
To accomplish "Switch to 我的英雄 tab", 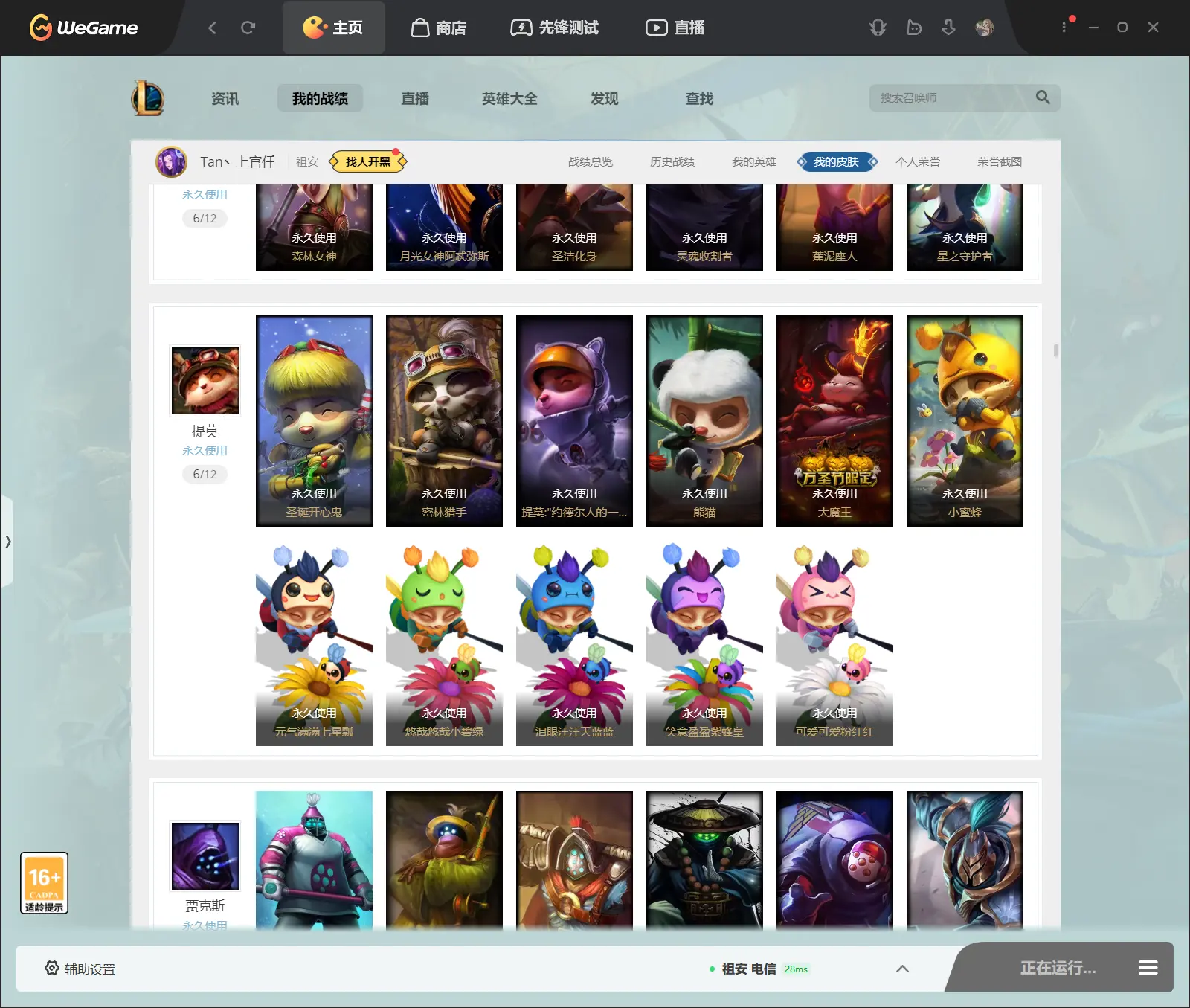I will pyautogui.click(x=754, y=161).
